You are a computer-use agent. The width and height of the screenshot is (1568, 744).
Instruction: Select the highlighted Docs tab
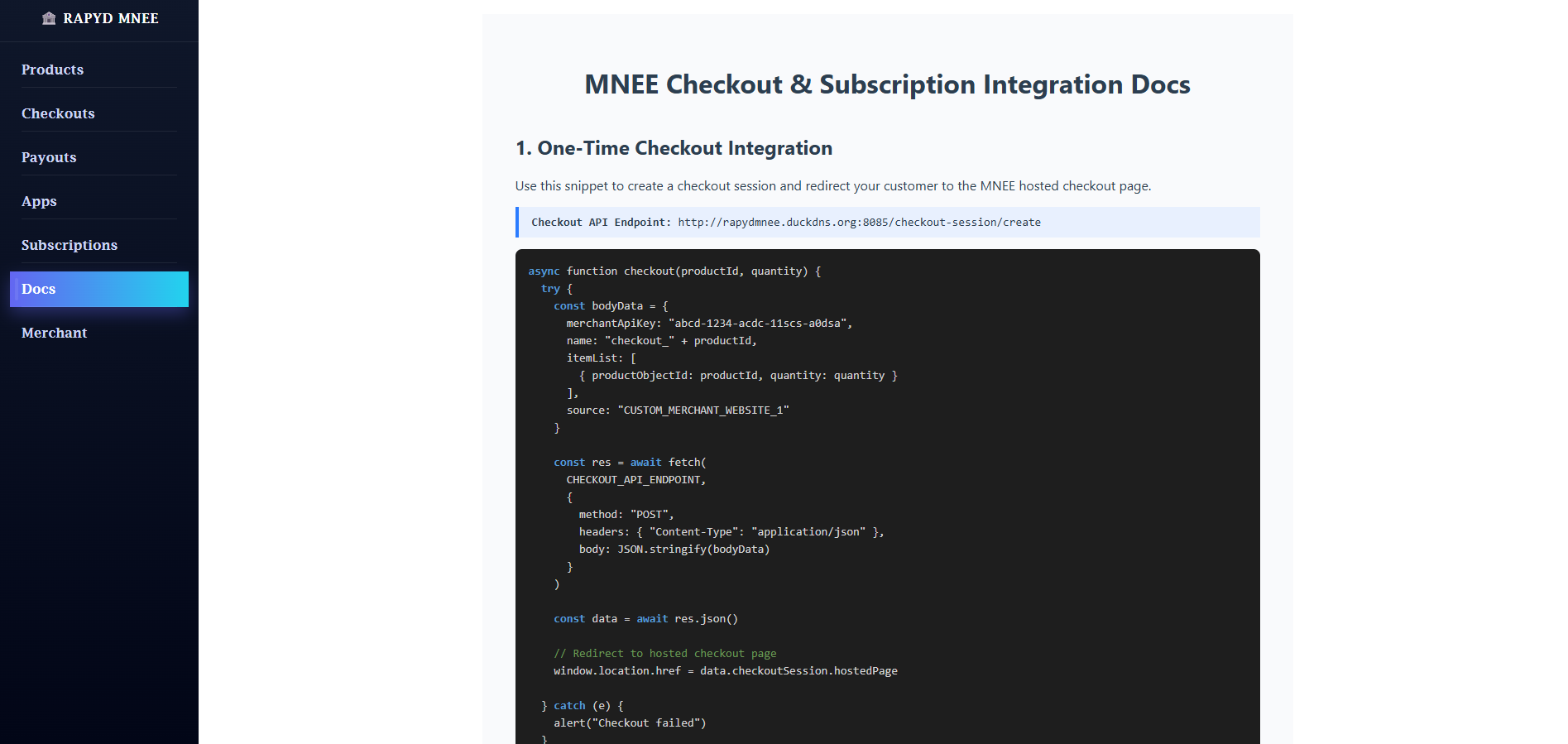click(99, 289)
